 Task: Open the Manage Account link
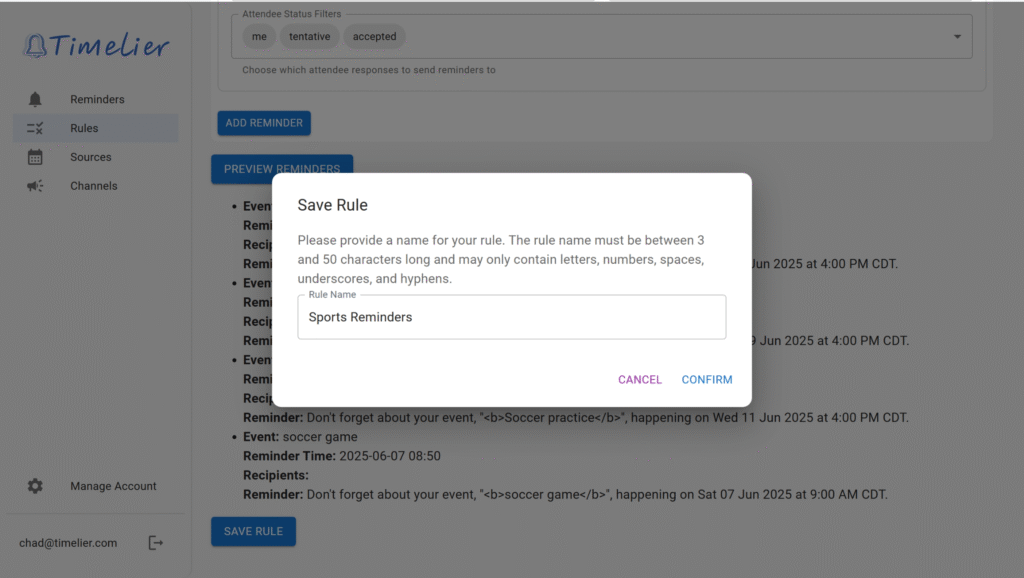pos(113,486)
